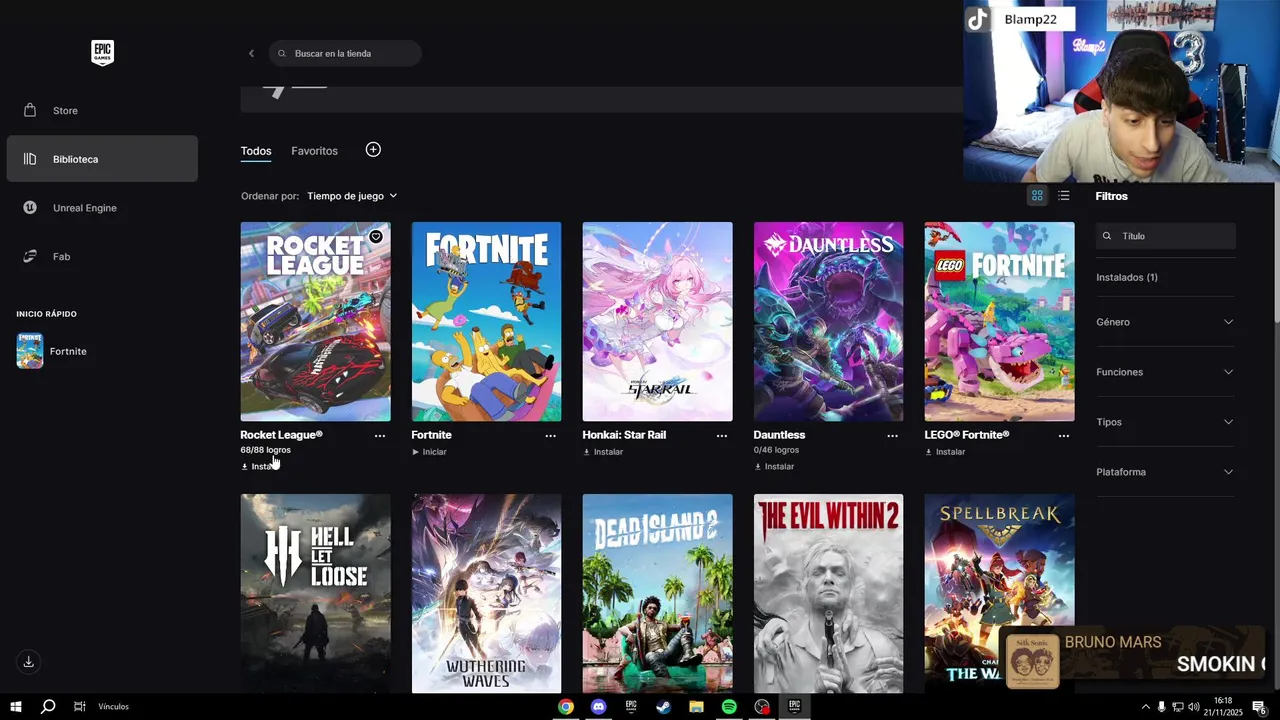Open Steam from the taskbar
Screen dimensions: 1280x720
(663, 707)
